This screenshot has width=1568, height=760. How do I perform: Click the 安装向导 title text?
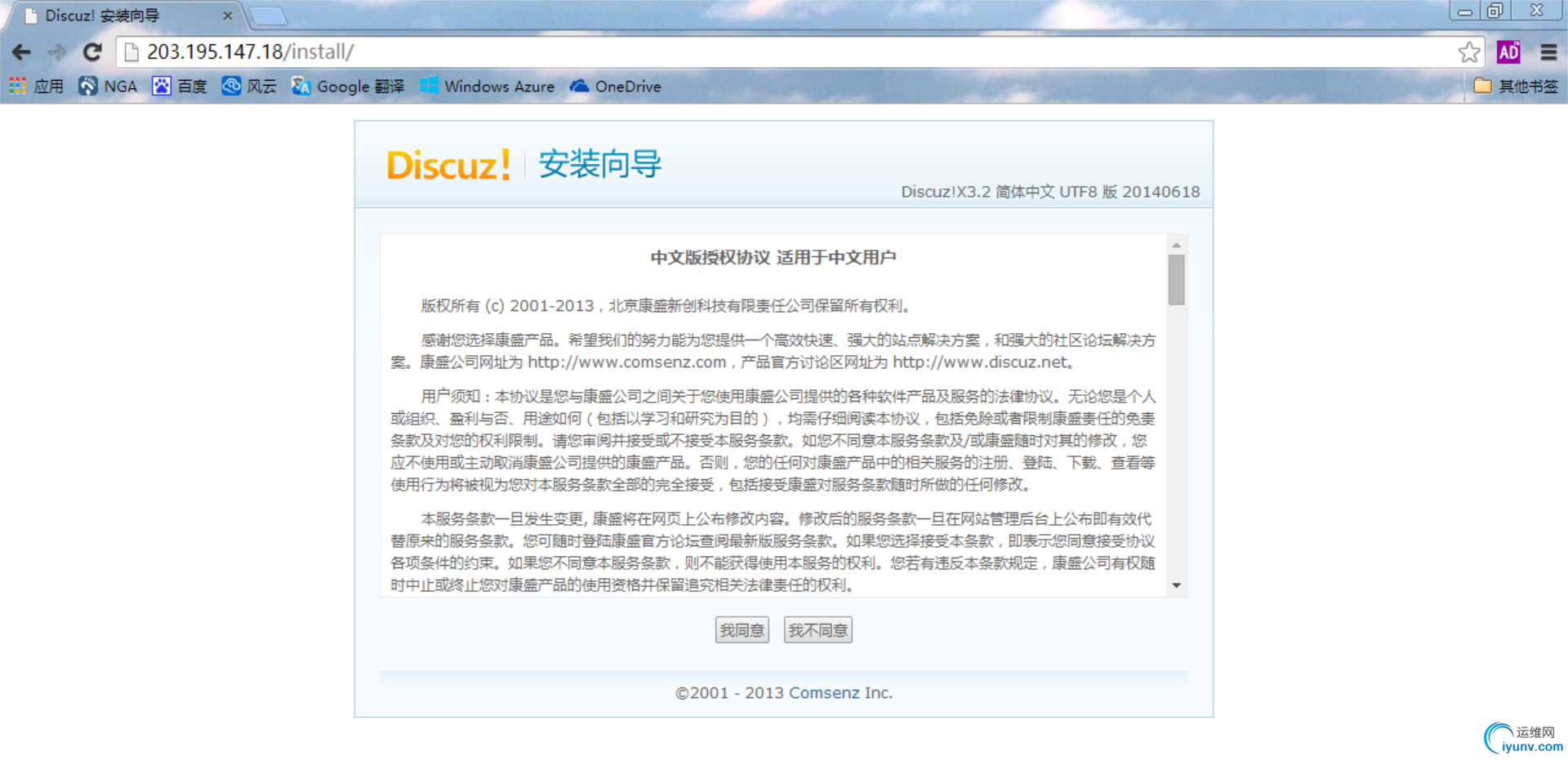tap(600, 165)
